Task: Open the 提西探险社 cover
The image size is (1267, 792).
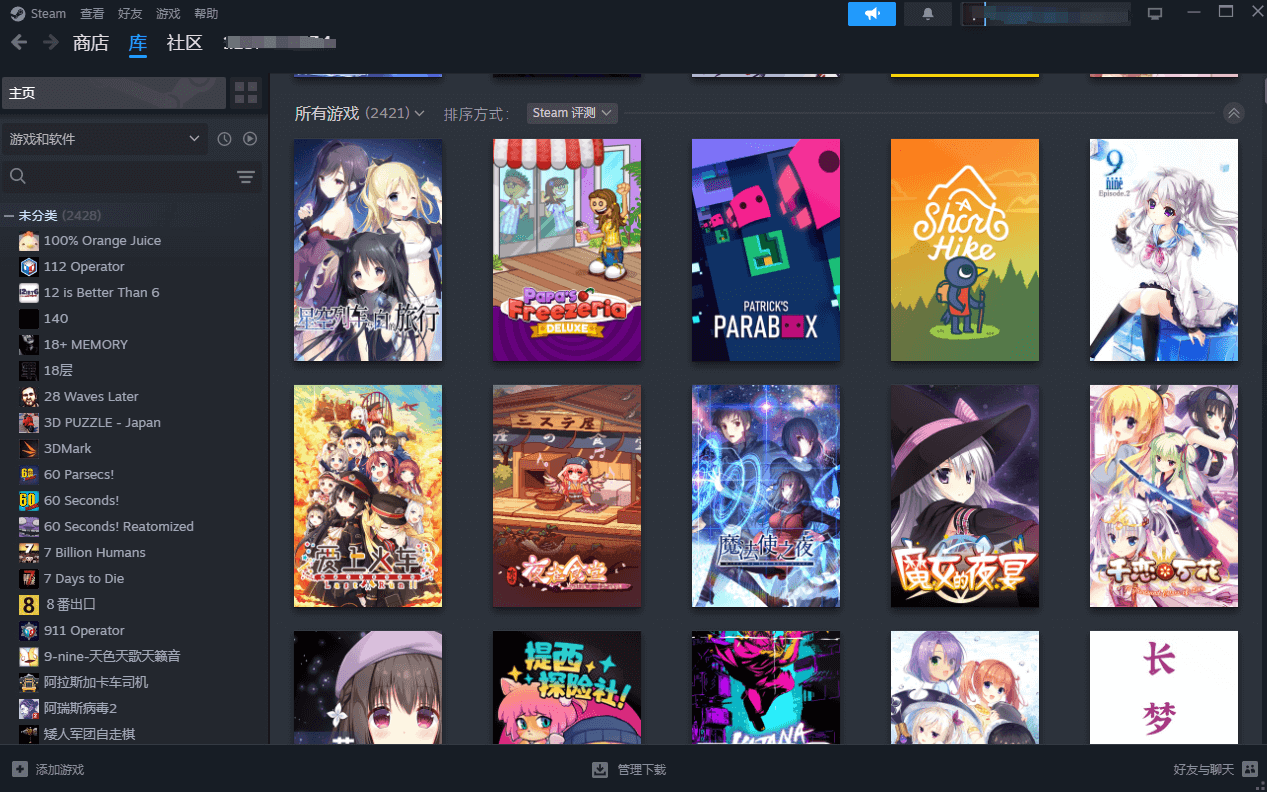Action: coord(567,687)
